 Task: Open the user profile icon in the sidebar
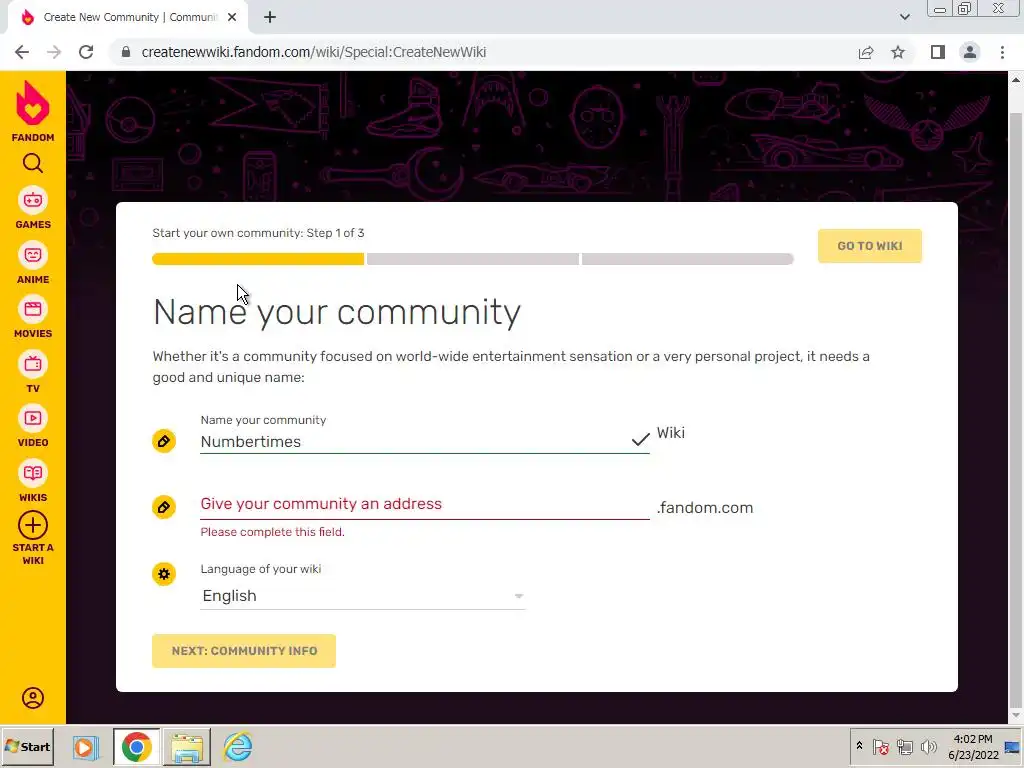33,698
